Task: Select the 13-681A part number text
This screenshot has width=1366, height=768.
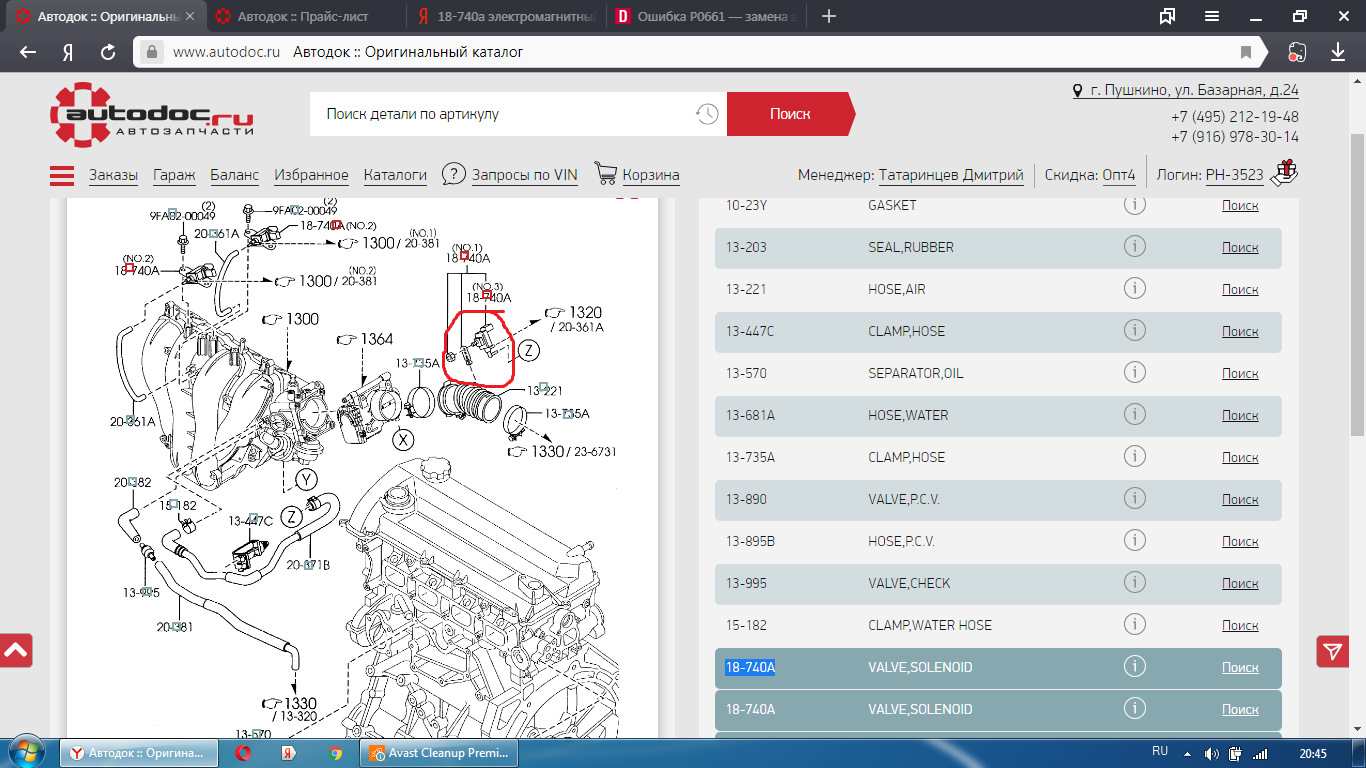Action: (x=750, y=415)
